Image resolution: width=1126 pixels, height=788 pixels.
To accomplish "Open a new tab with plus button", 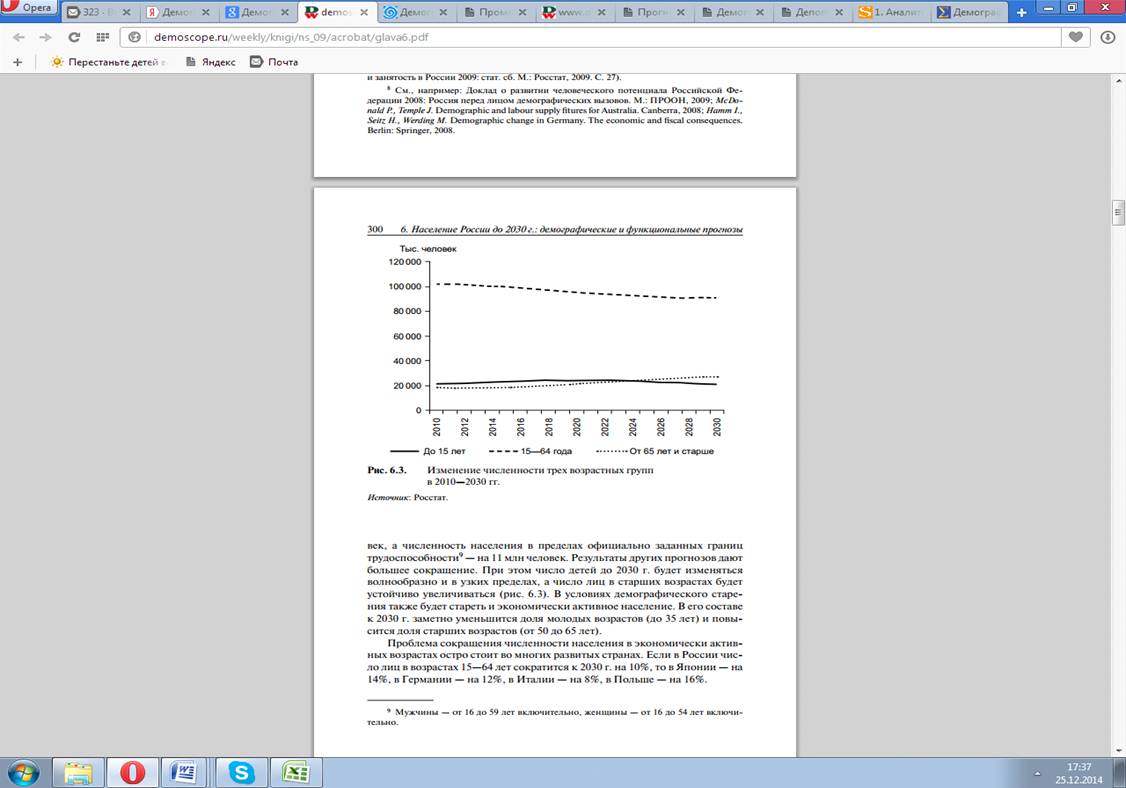I will [1021, 13].
